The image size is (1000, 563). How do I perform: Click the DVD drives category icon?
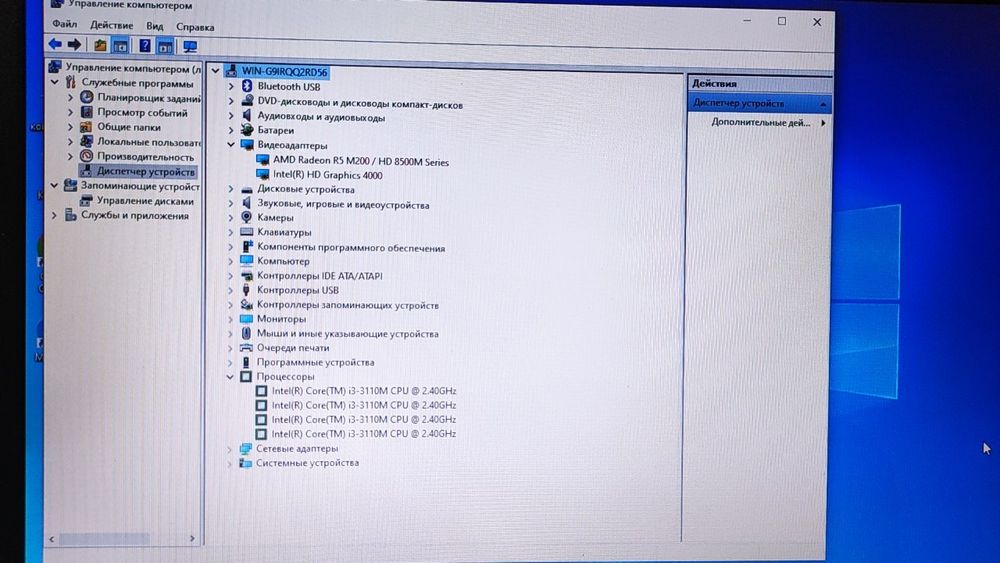[247, 101]
